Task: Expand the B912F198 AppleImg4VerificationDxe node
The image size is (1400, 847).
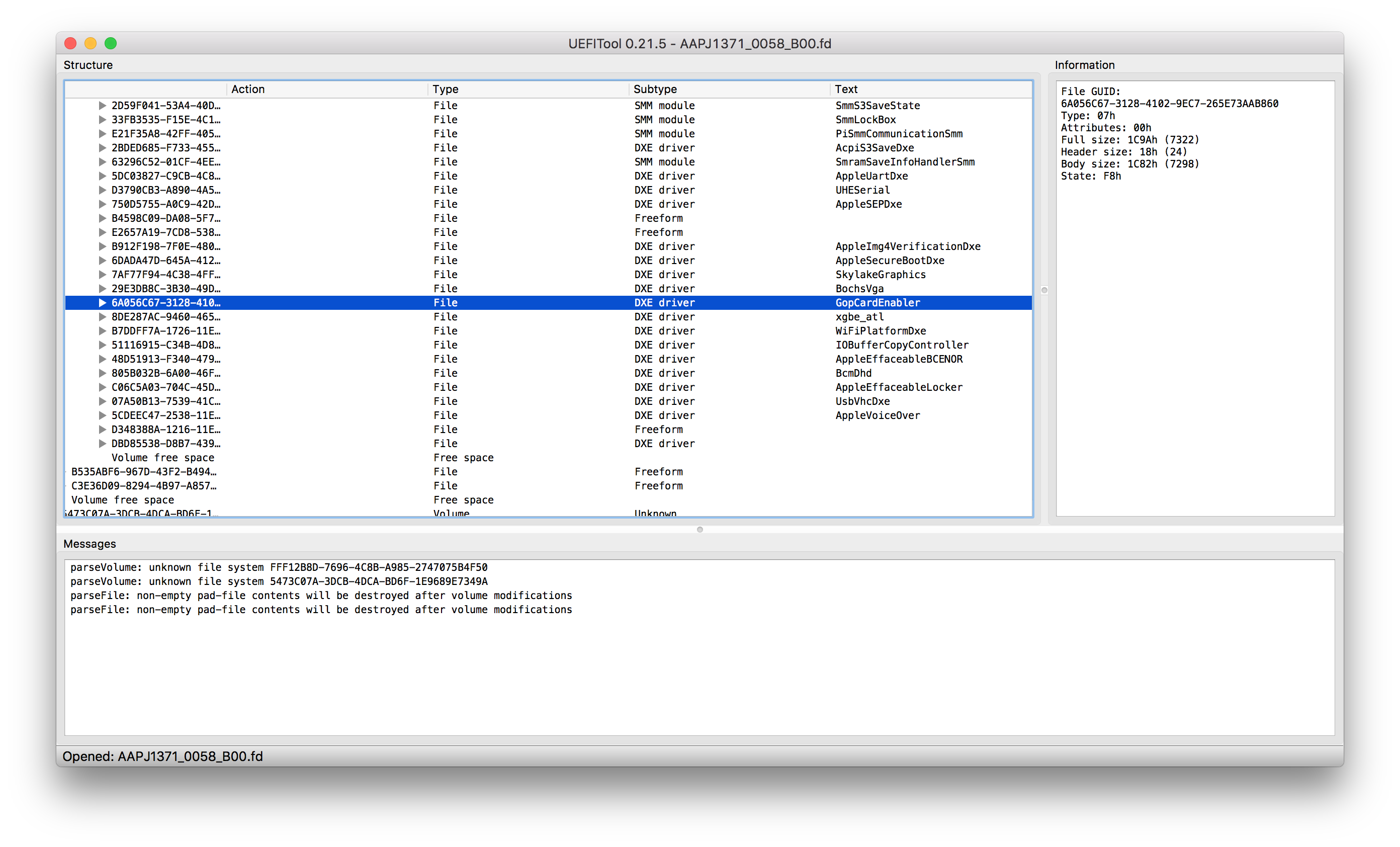Action: [102, 247]
